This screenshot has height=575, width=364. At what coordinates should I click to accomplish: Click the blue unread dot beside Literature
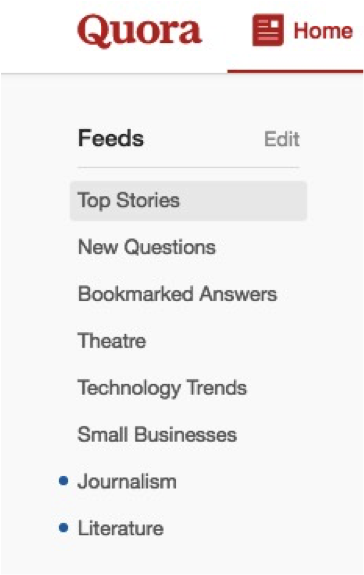pyautogui.click(x=63, y=528)
